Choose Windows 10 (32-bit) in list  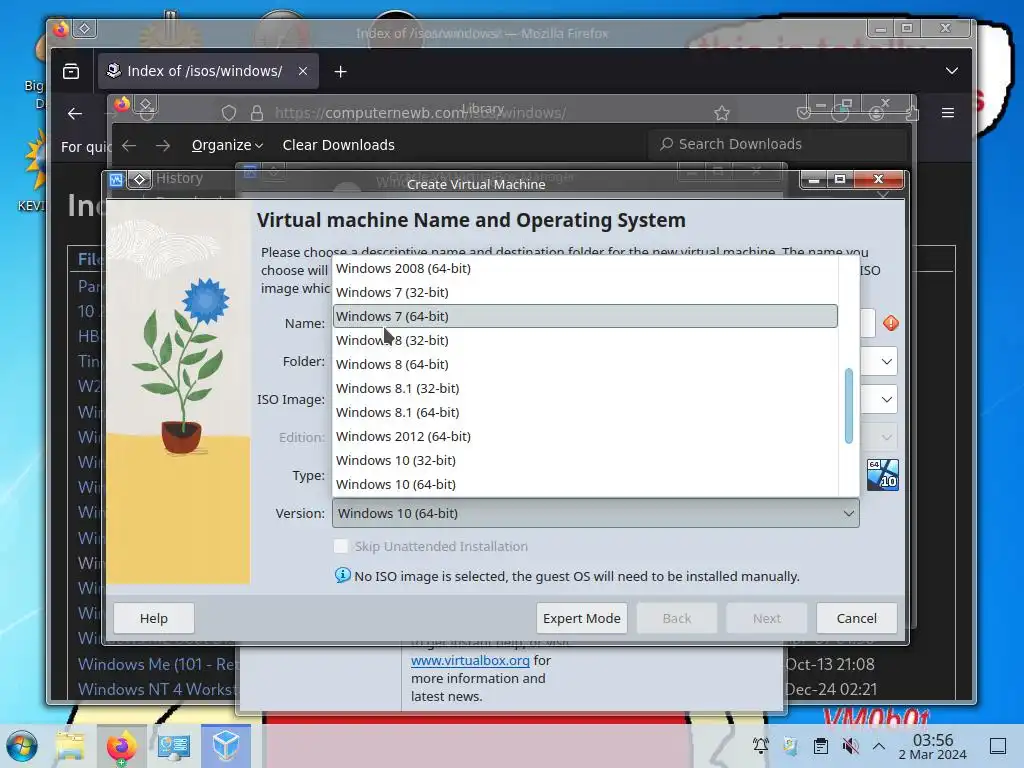[585, 460]
